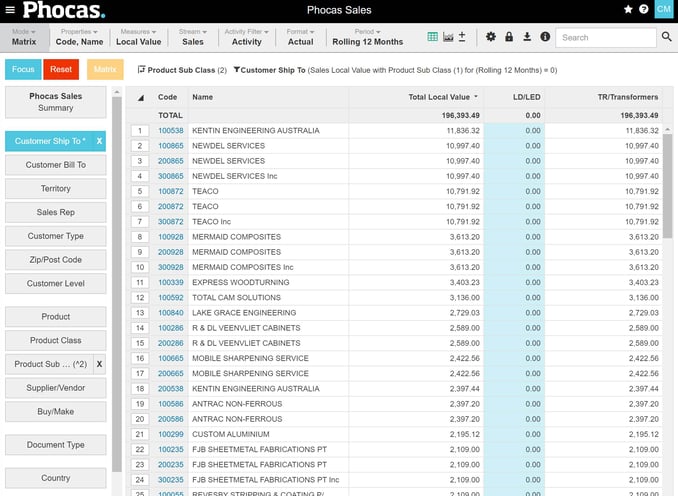Open customer code 100586 link

click(170, 404)
